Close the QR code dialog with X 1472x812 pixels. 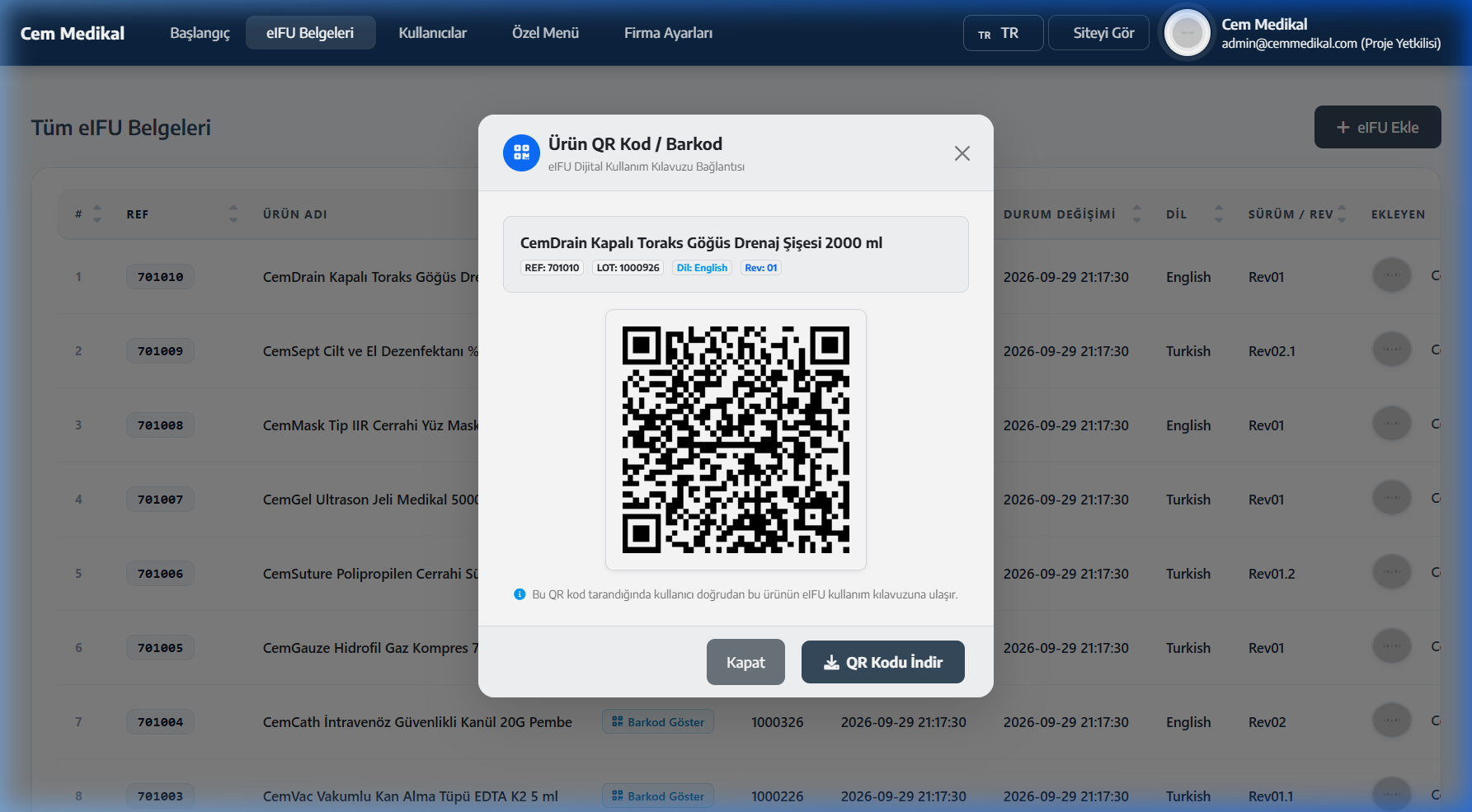(x=962, y=153)
